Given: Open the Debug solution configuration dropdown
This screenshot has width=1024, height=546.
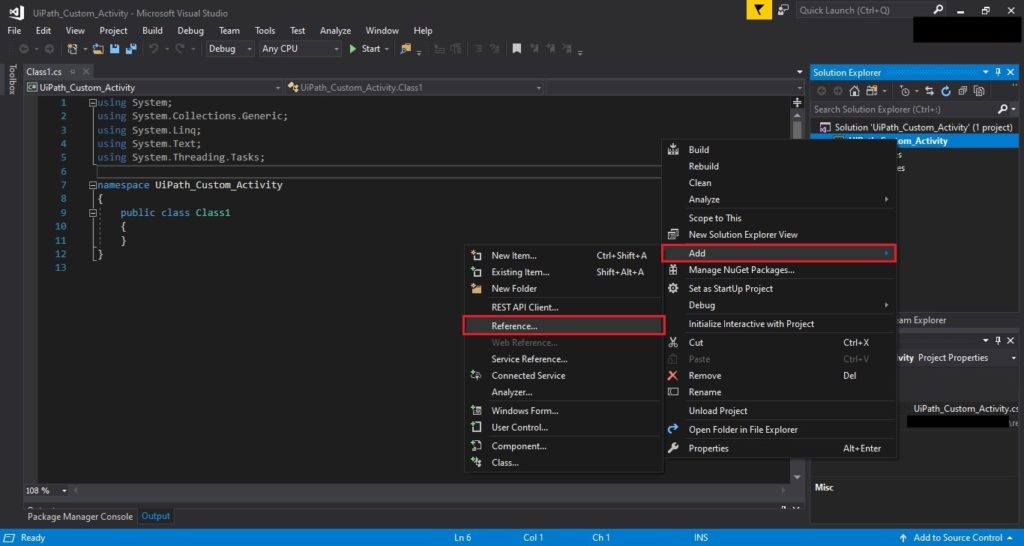Looking at the screenshot, I should (x=230, y=49).
